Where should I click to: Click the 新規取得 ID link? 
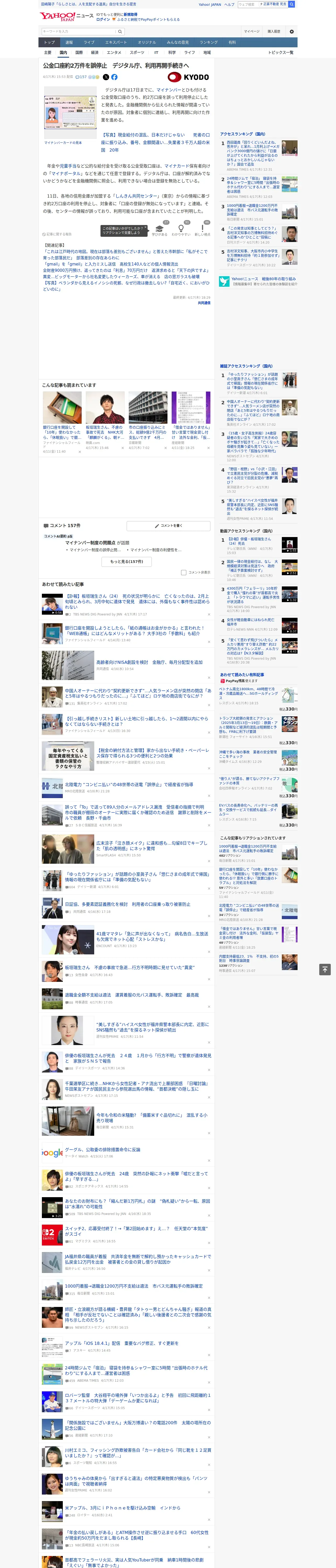pyautogui.click(x=131, y=15)
